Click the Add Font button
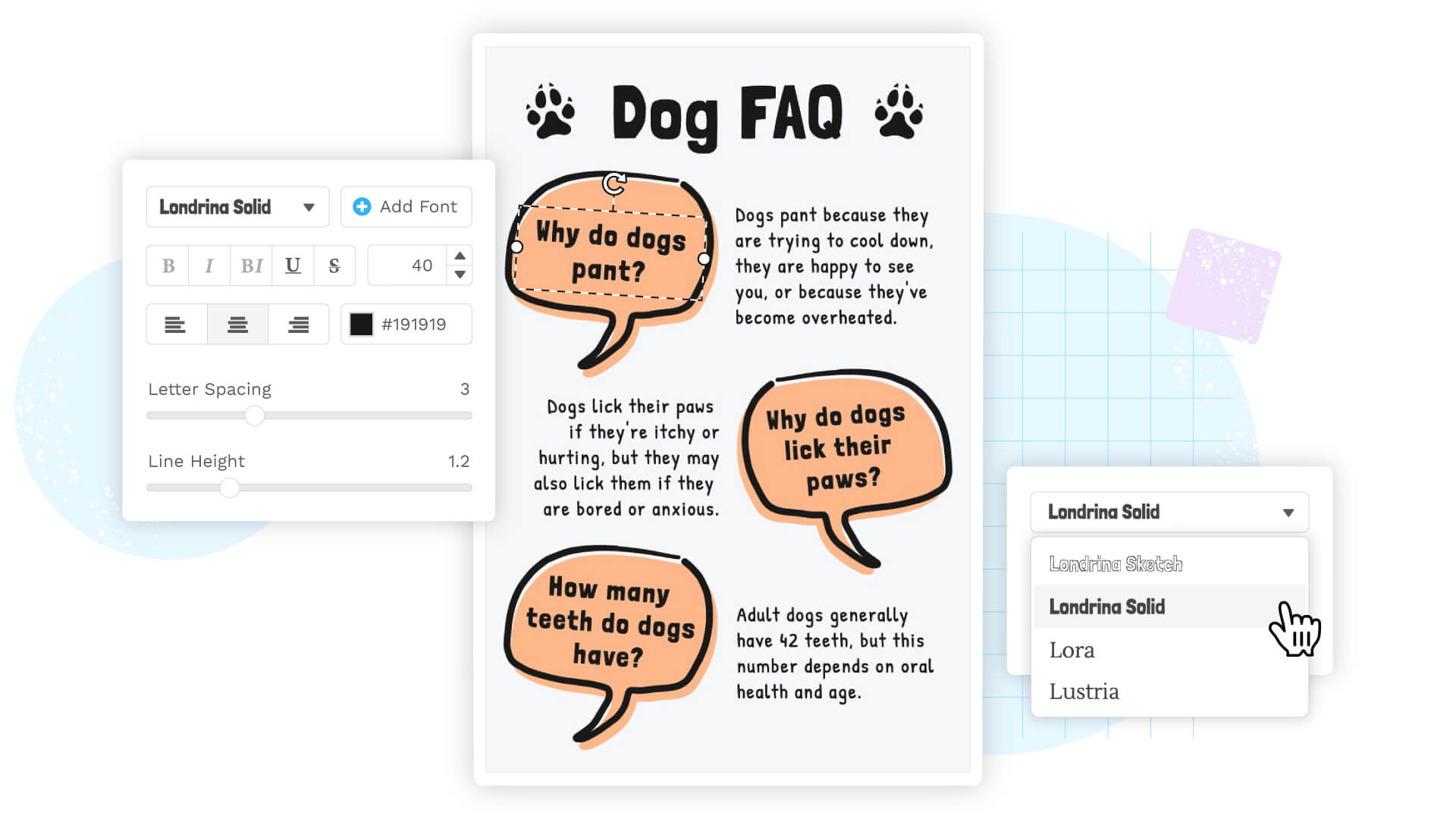Image resolution: width=1456 pixels, height=819 pixels. (405, 206)
